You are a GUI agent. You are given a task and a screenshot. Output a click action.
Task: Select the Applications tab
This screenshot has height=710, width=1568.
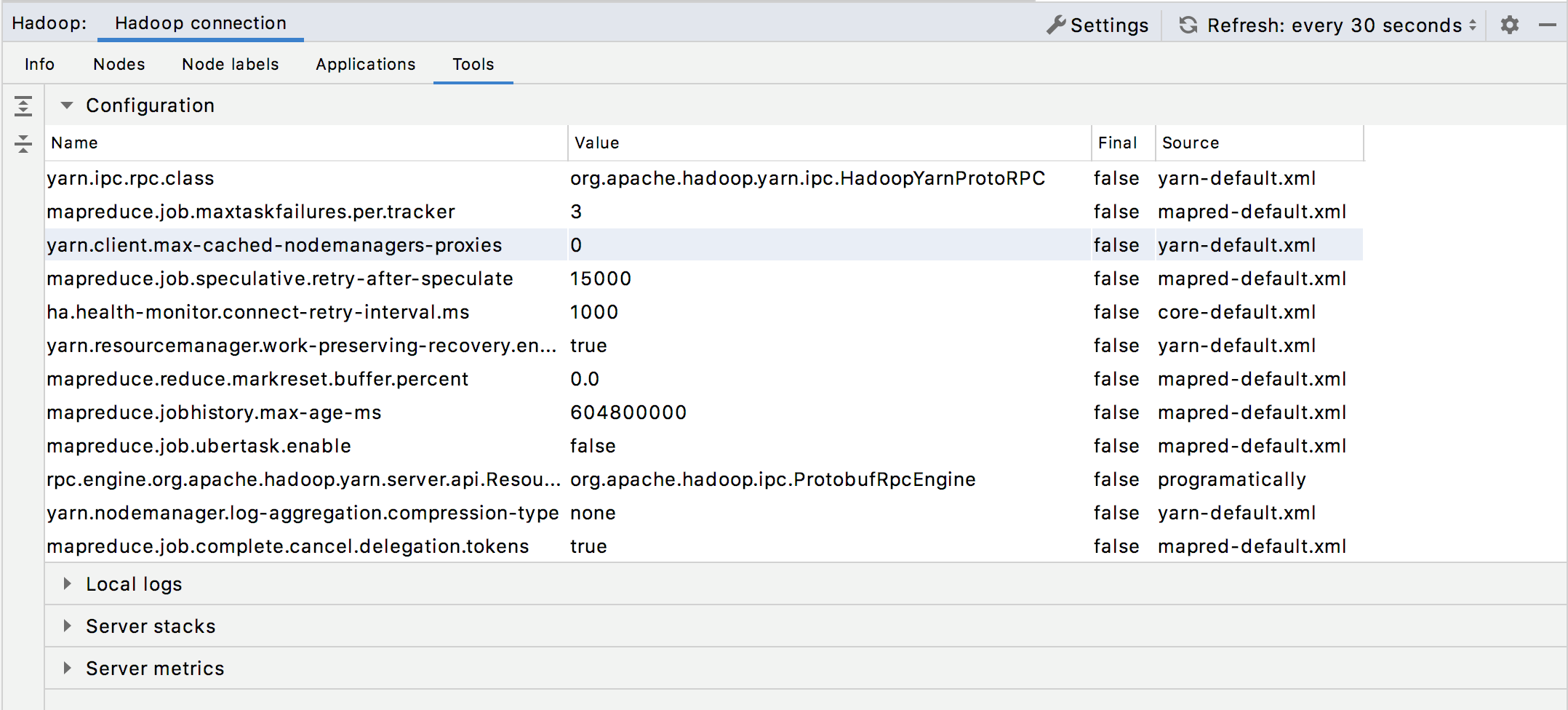[x=364, y=64]
